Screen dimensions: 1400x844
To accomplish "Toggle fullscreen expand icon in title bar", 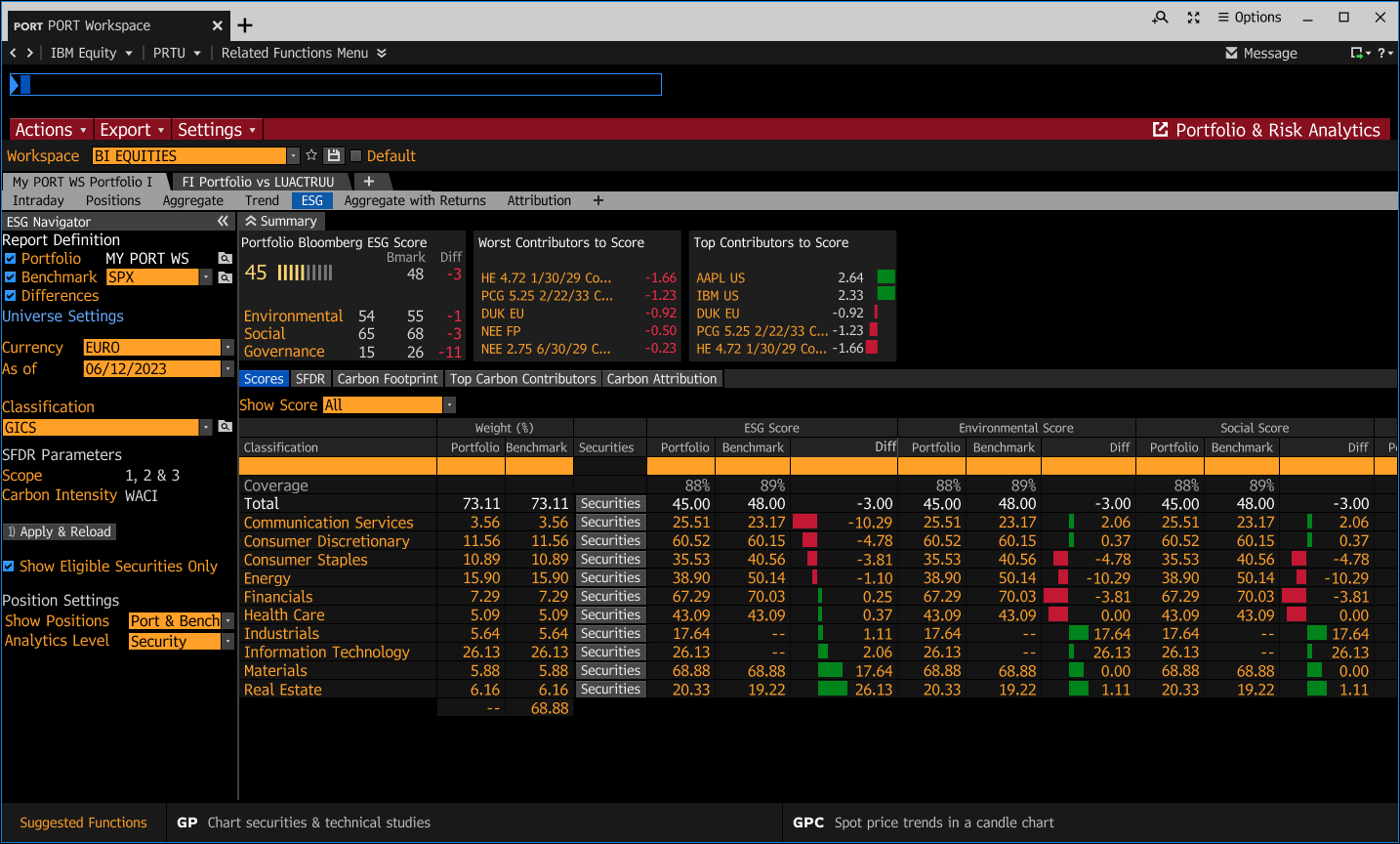I will tap(1193, 18).
